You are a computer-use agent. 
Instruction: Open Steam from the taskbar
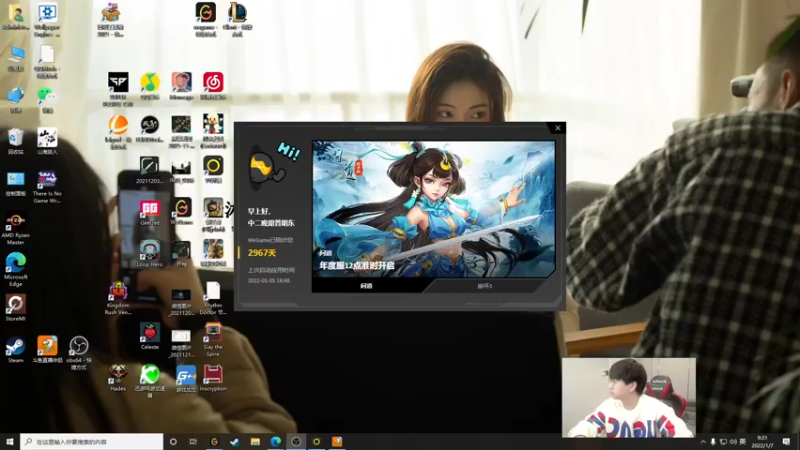click(235, 441)
